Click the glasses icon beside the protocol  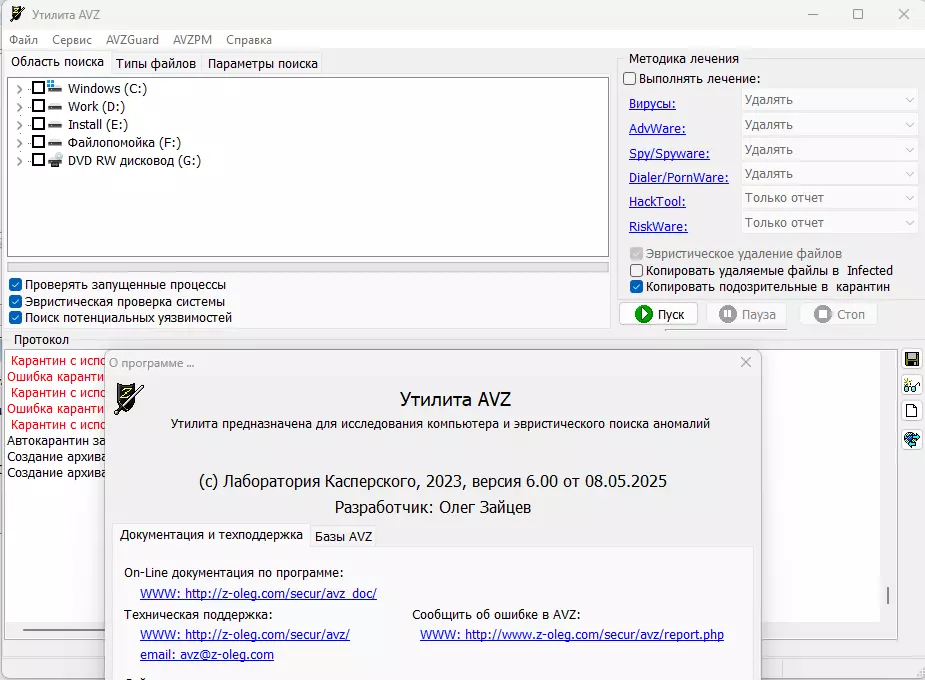click(x=911, y=386)
